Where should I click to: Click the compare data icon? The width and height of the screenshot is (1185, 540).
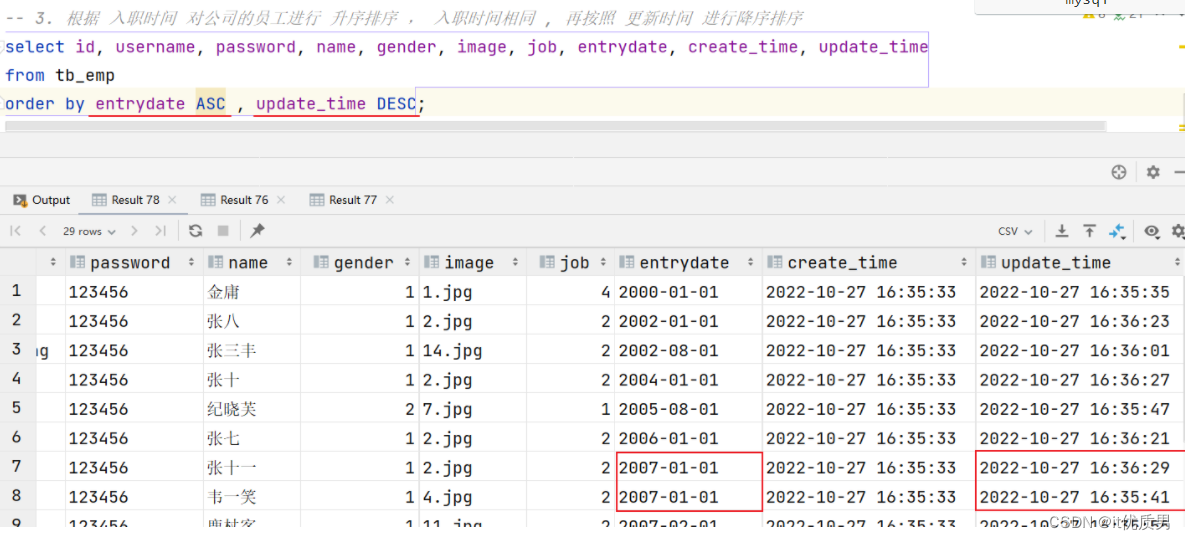tap(1117, 232)
